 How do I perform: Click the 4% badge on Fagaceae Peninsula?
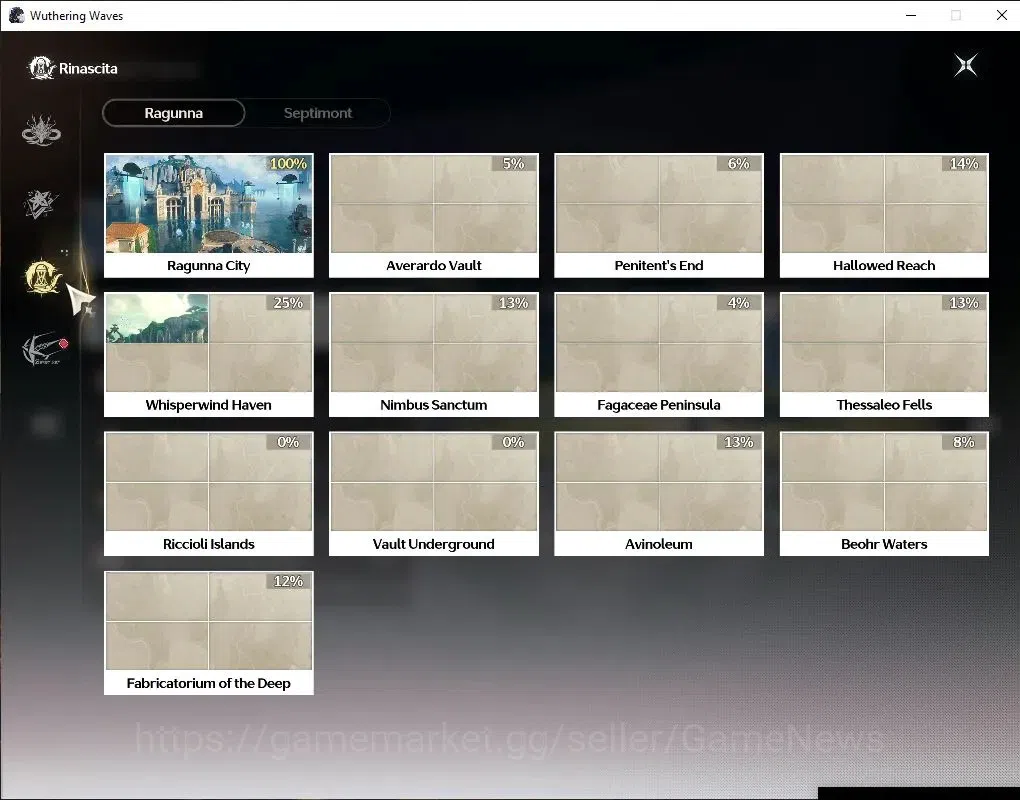pos(738,302)
